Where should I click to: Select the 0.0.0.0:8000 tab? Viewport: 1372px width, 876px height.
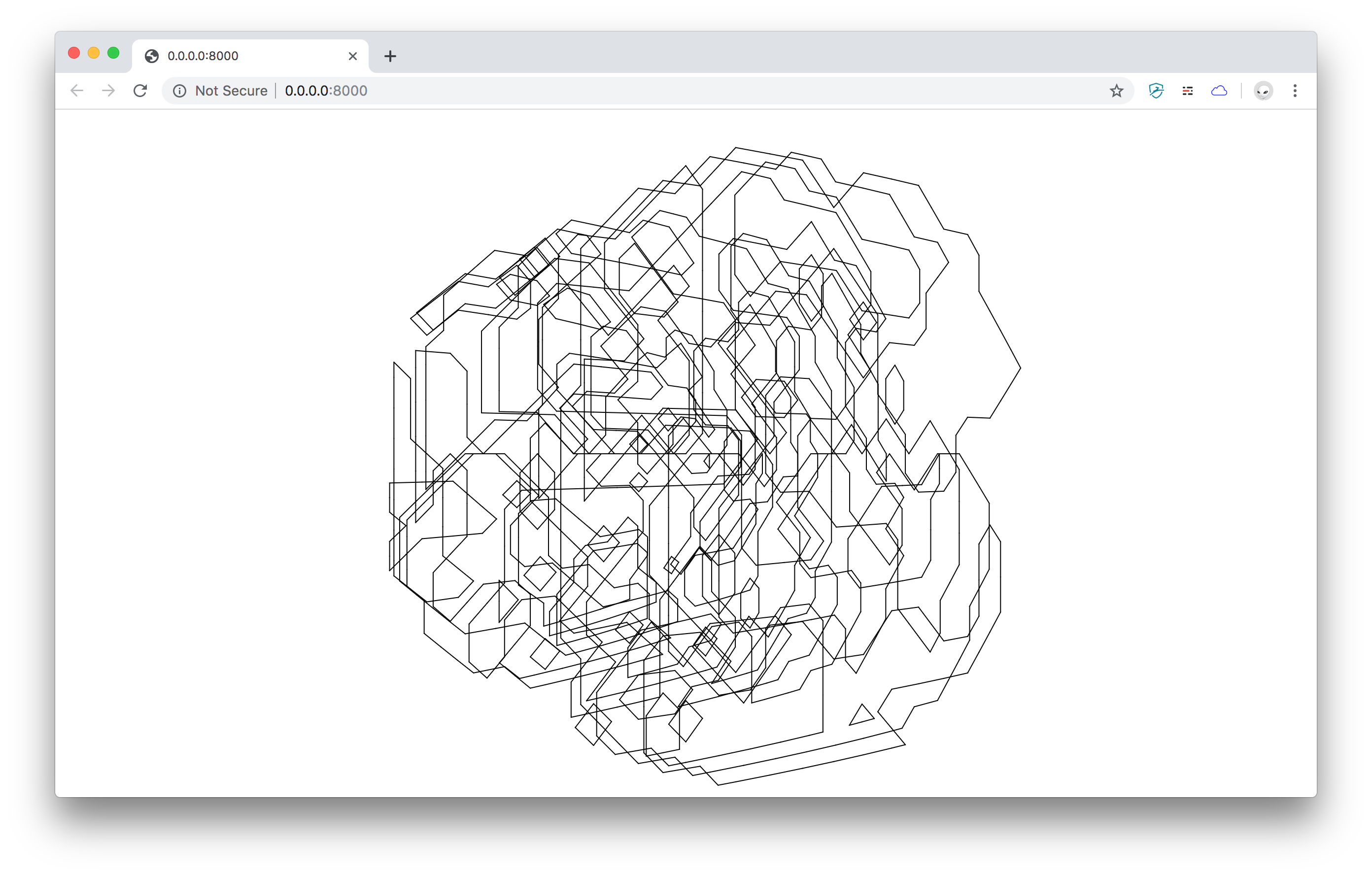click(251, 56)
